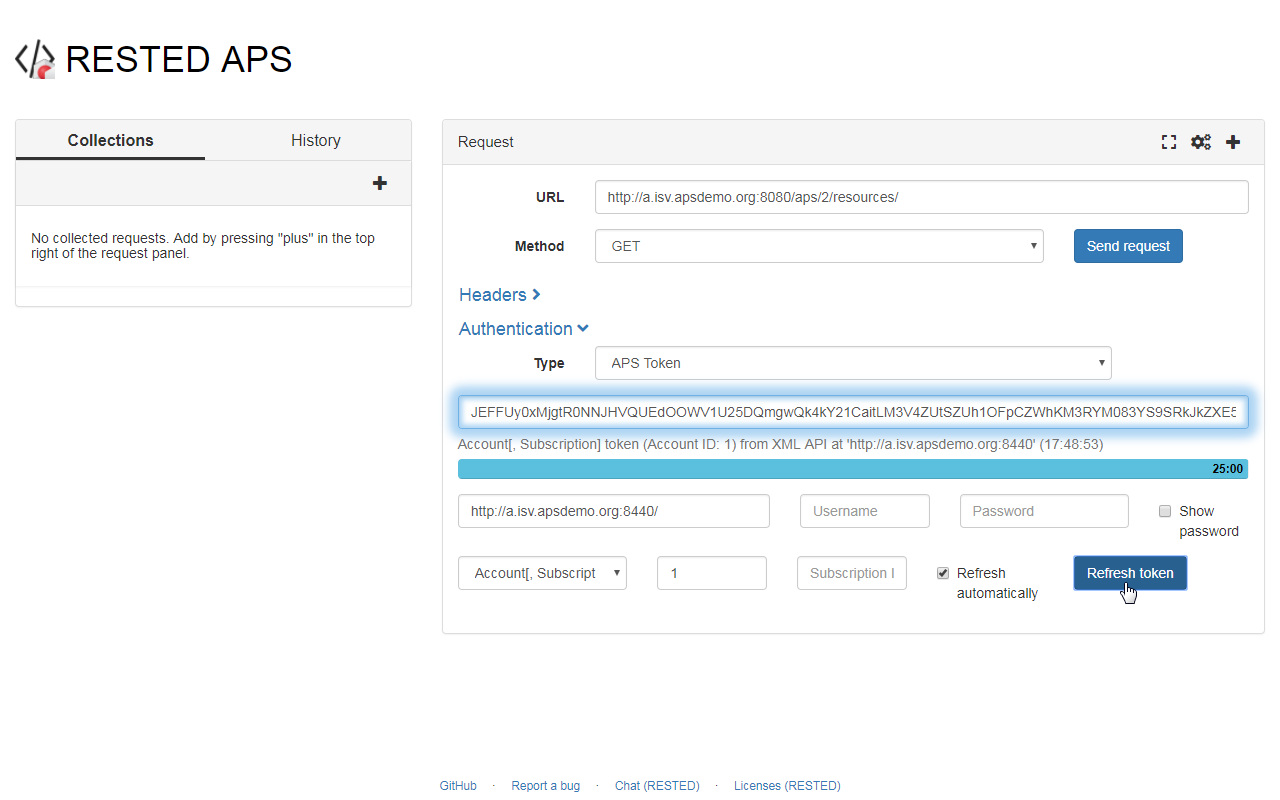Enable the Show password checkbox
This screenshot has height=800, width=1280.
[x=1165, y=511]
